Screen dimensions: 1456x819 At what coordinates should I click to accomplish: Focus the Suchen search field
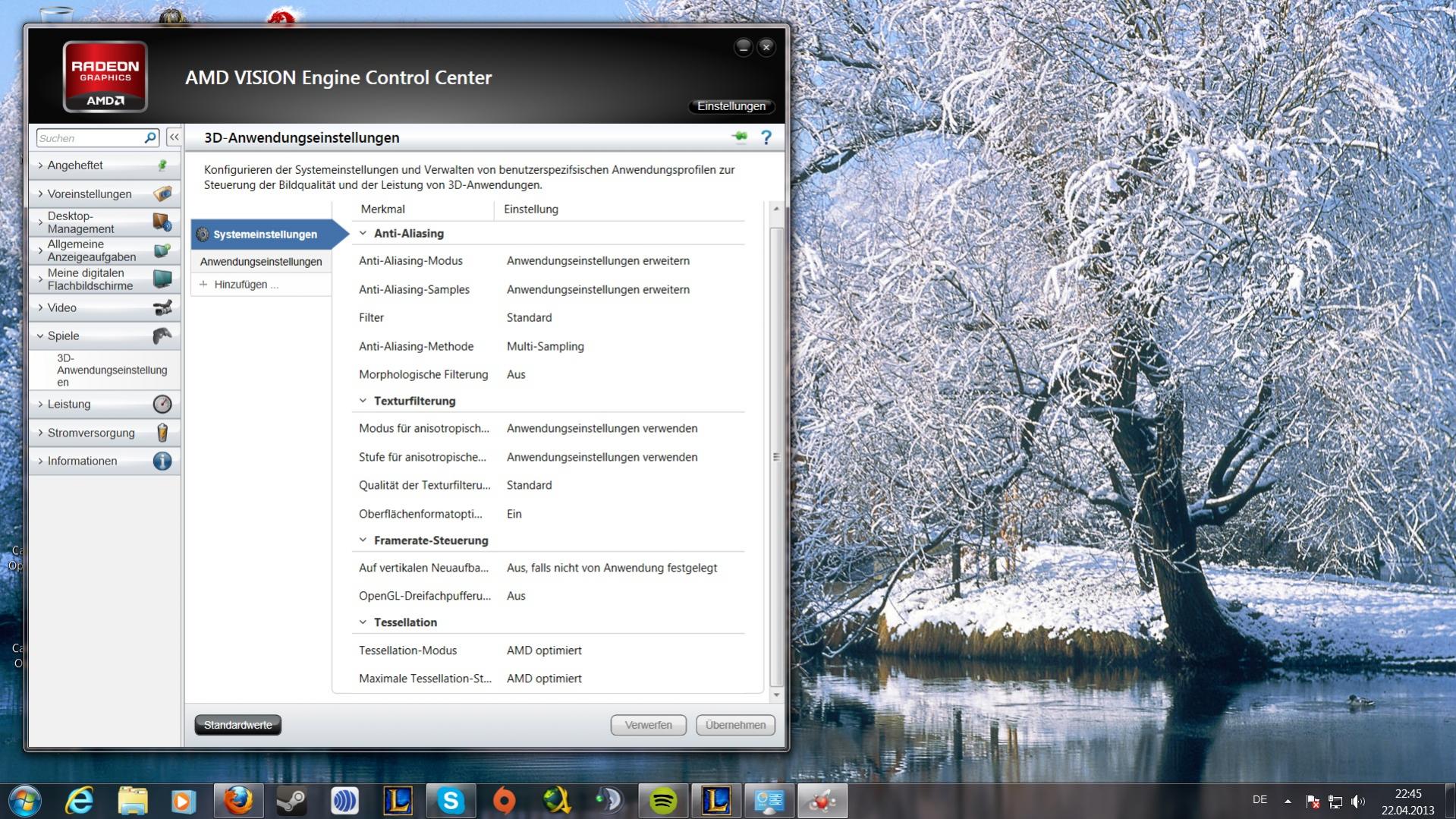(90, 137)
